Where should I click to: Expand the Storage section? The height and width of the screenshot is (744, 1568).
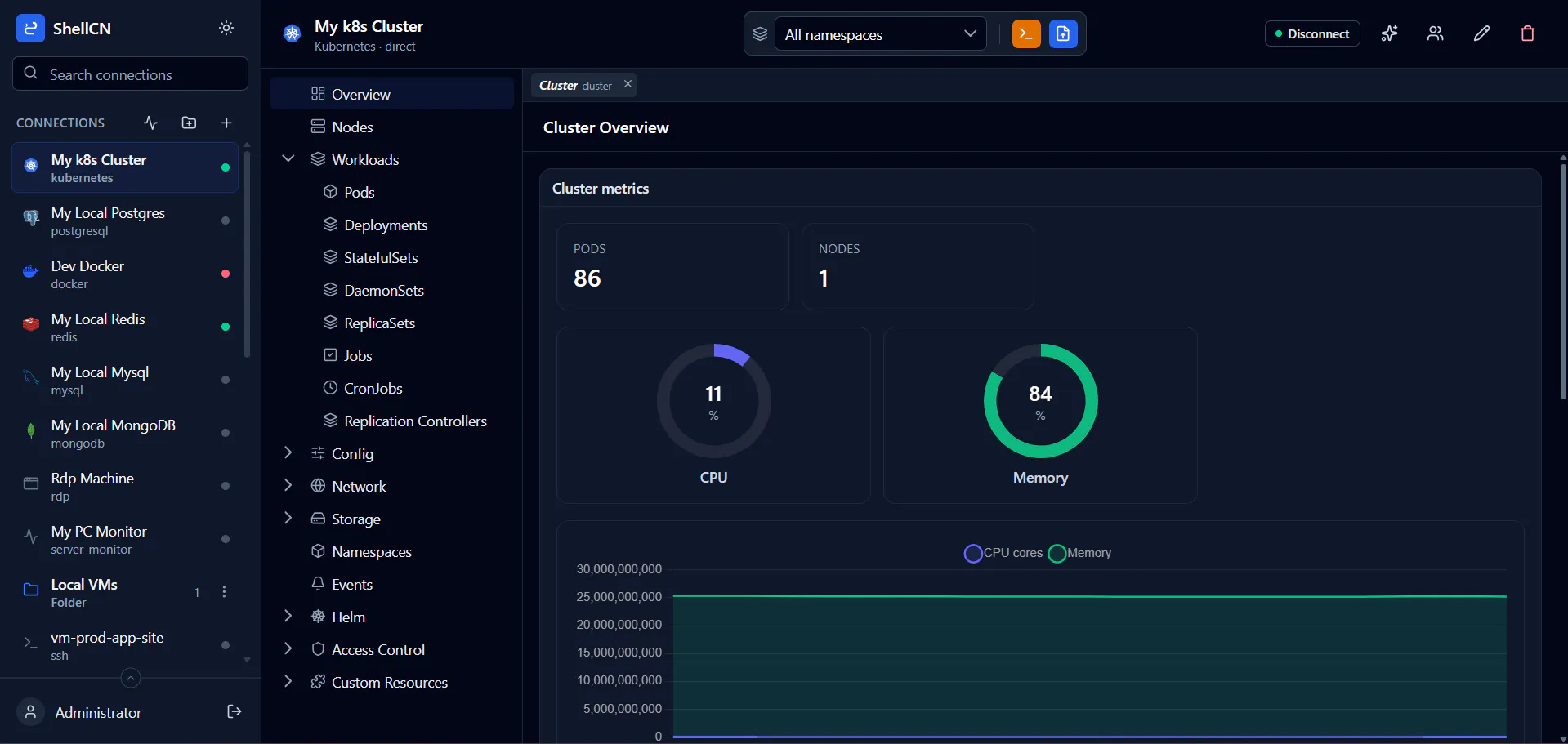click(x=288, y=518)
